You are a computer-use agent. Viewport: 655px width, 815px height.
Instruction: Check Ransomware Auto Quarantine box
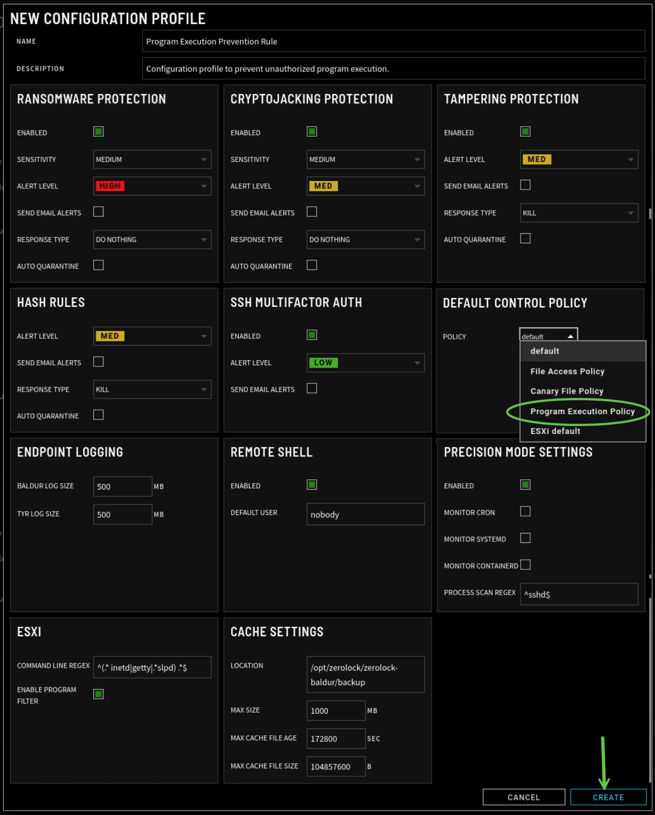(98, 265)
